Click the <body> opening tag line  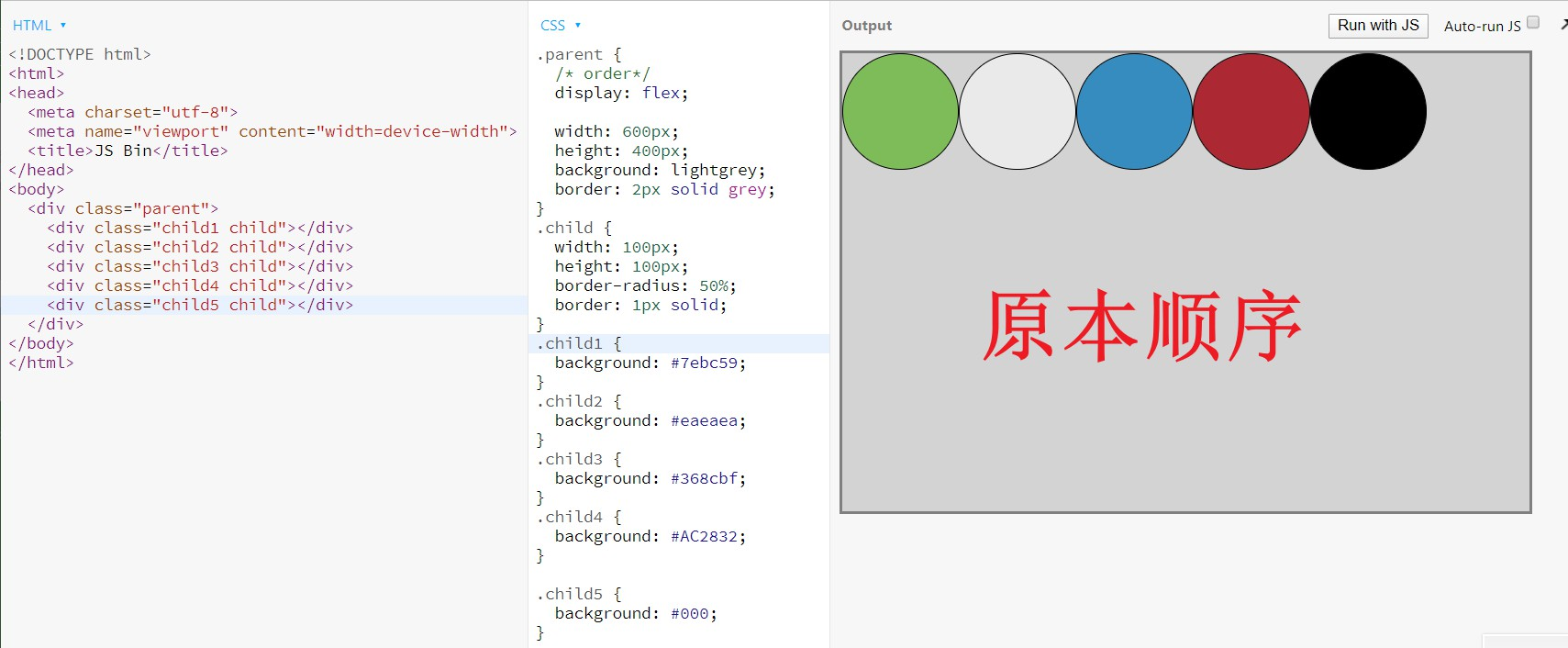click(37, 189)
